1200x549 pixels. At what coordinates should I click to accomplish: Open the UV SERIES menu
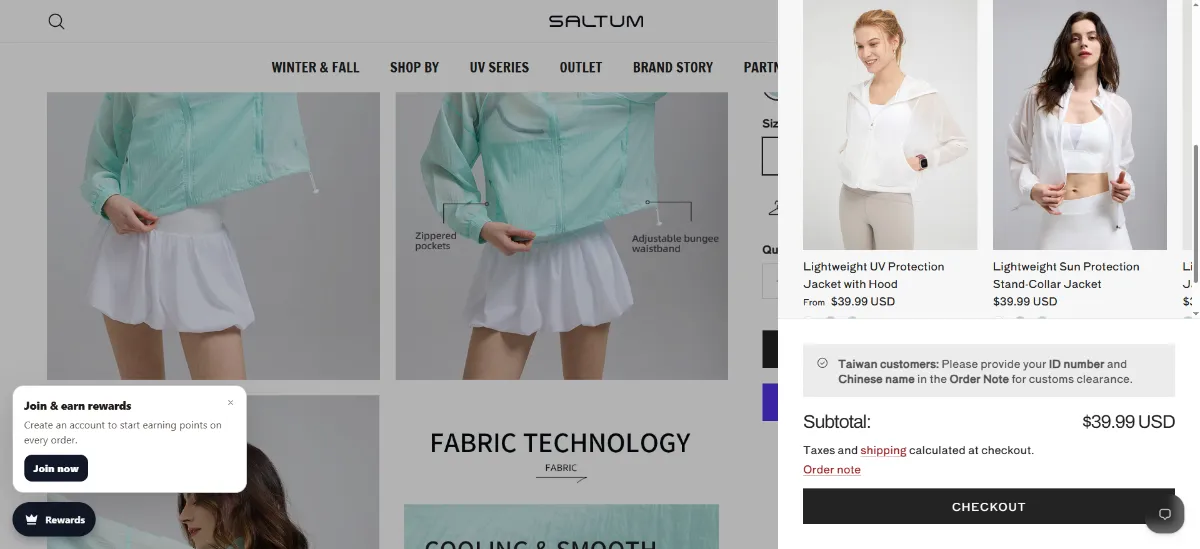click(x=499, y=67)
